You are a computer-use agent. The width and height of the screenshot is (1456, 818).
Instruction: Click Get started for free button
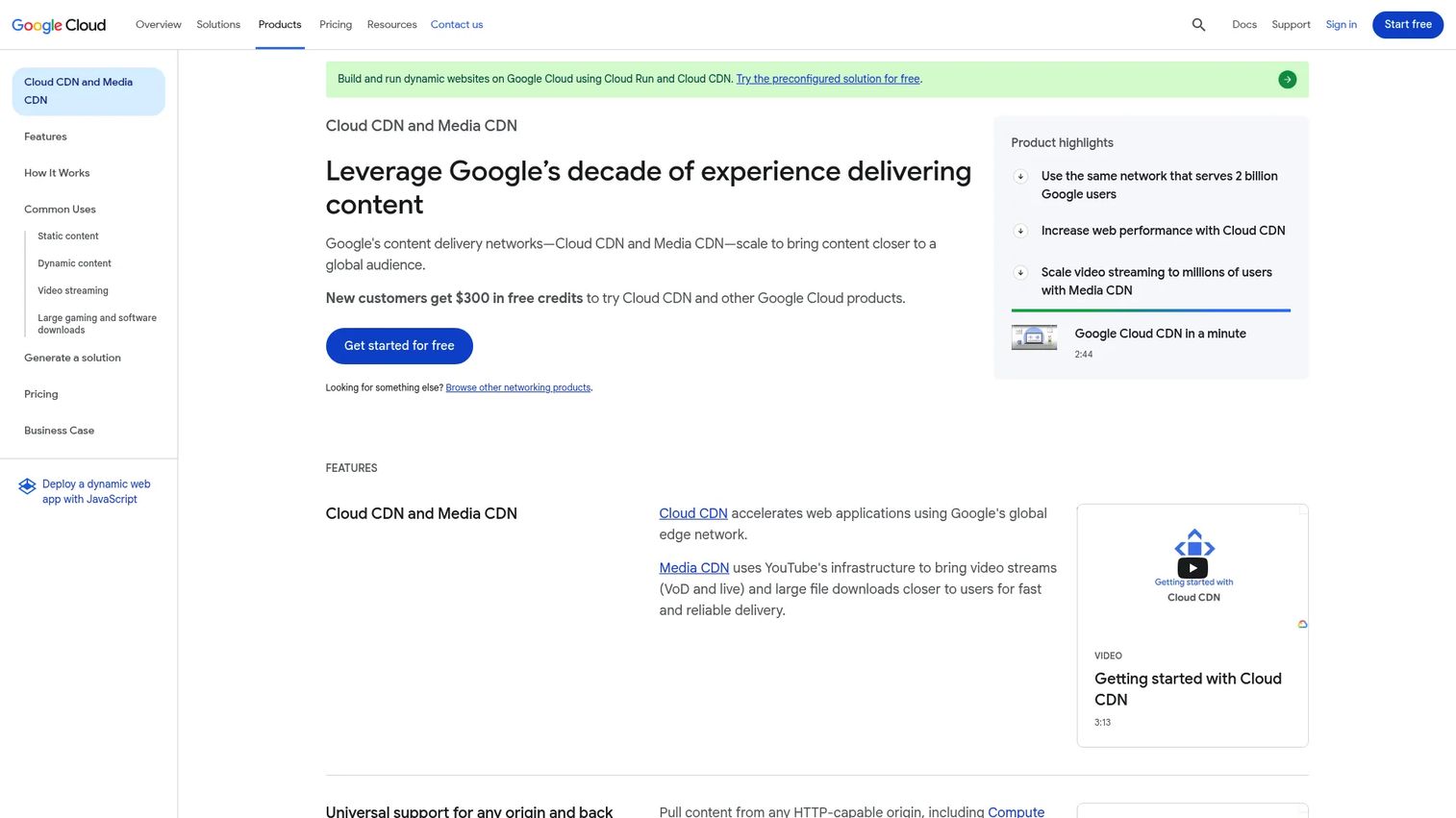pyautogui.click(x=399, y=346)
